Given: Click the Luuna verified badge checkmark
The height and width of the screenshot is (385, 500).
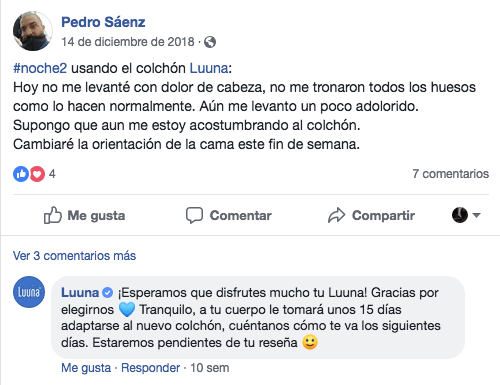Looking at the screenshot, I should (x=107, y=293).
